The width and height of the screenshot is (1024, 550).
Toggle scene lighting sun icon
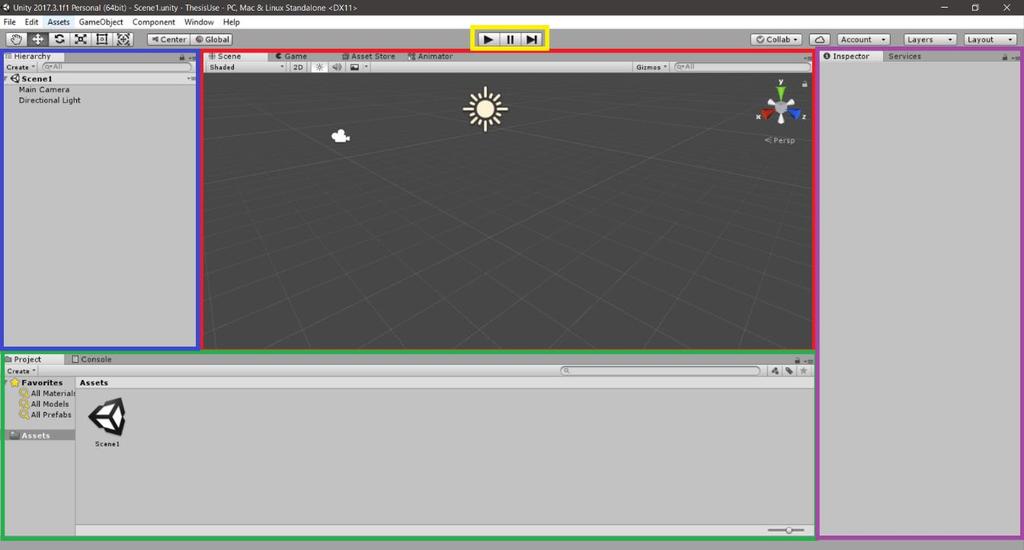click(319, 67)
